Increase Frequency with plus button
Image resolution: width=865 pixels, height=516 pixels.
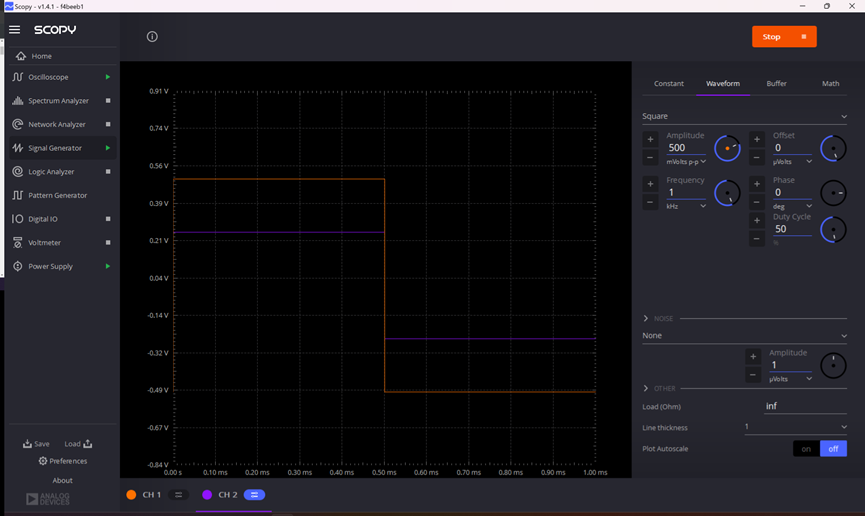click(x=650, y=184)
